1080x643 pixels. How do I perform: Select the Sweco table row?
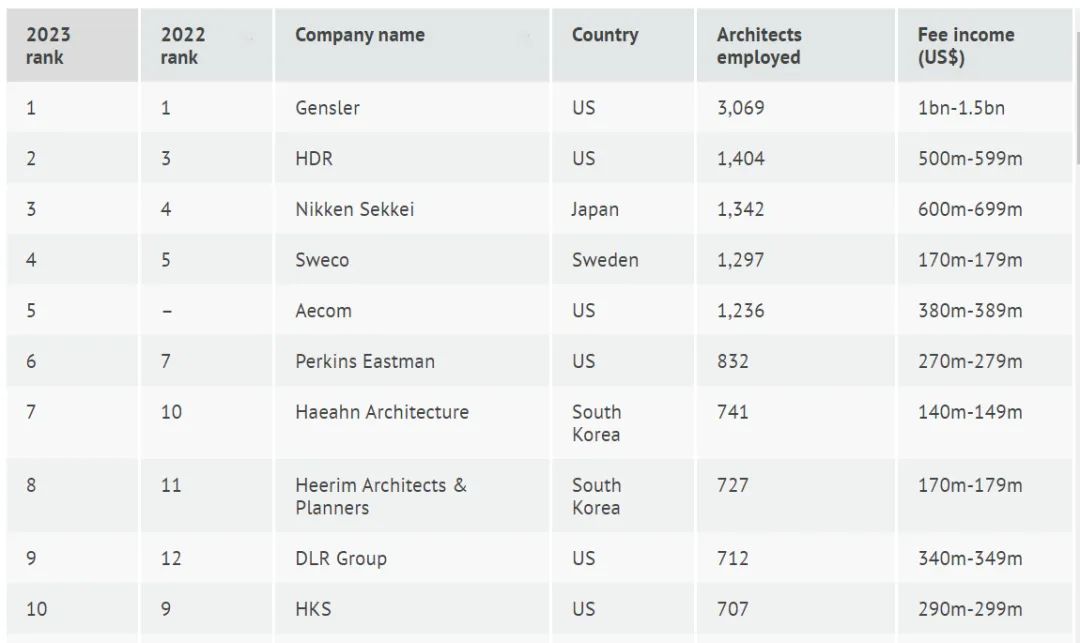click(539, 260)
